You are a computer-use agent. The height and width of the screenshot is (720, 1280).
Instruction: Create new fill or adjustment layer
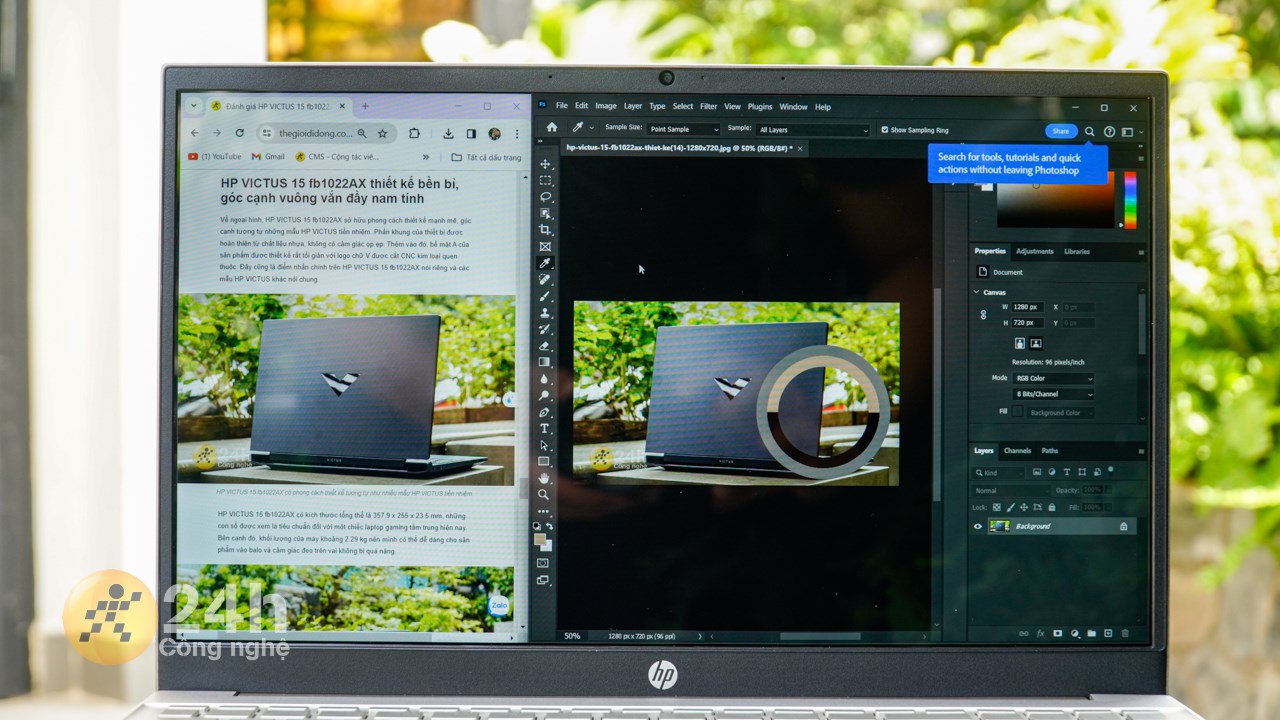1075,633
